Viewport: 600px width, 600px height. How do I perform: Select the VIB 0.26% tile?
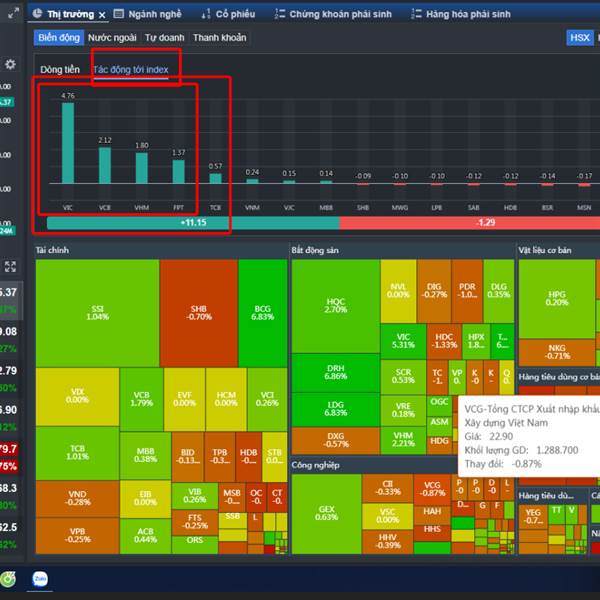(195, 496)
